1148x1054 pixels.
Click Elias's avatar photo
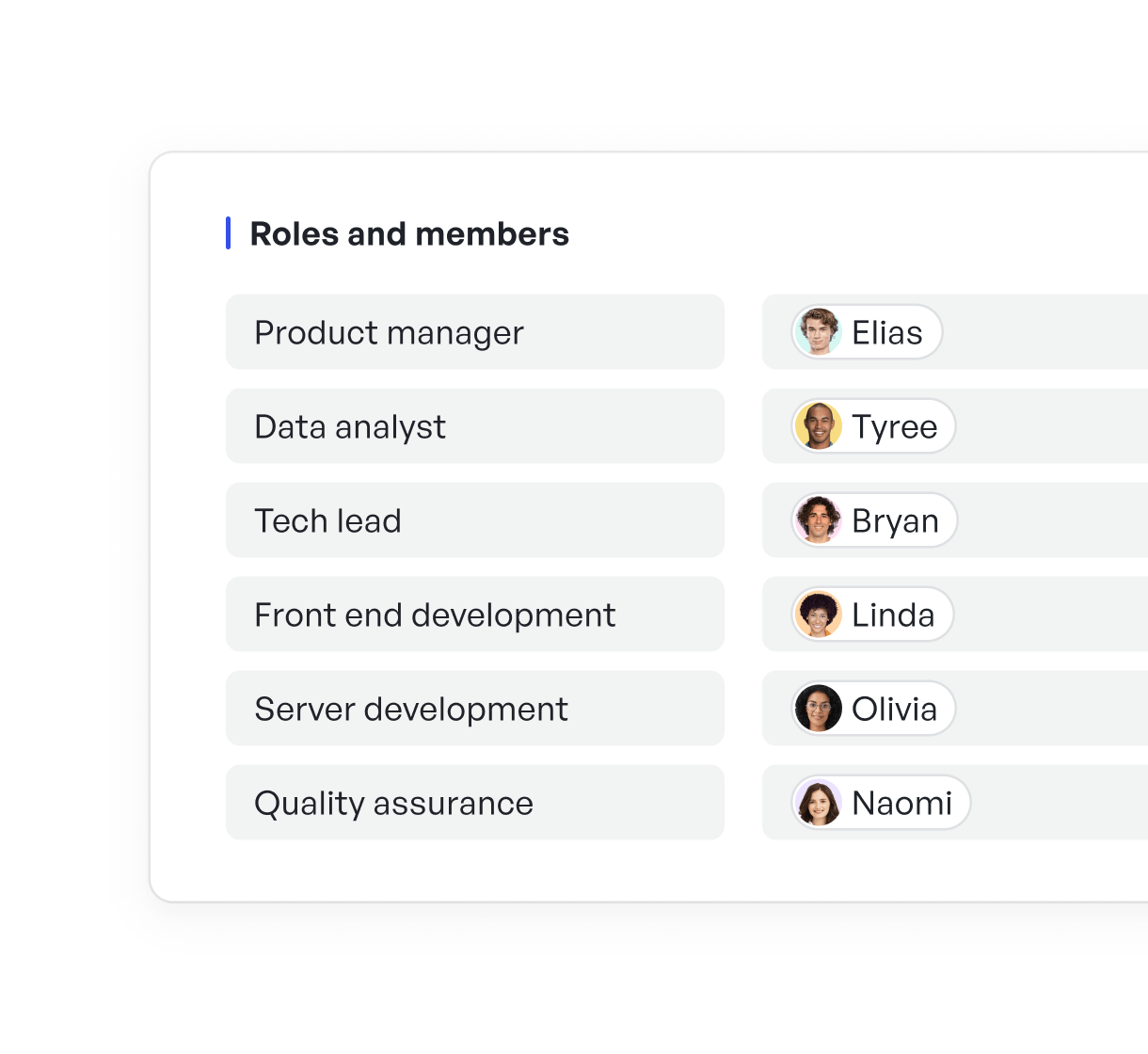coord(818,332)
